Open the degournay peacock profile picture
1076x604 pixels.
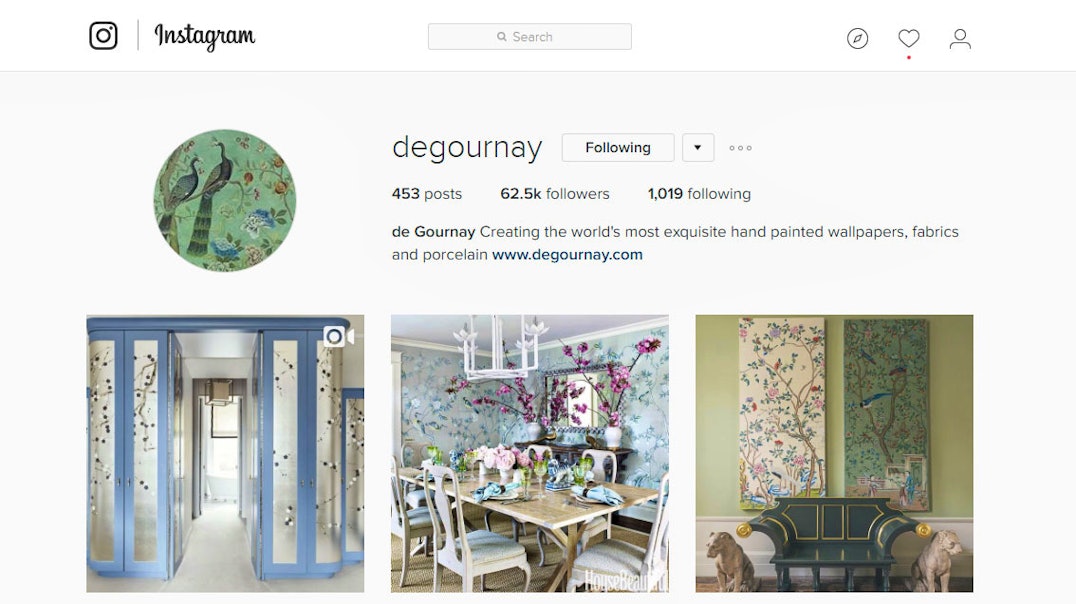tap(224, 200)
